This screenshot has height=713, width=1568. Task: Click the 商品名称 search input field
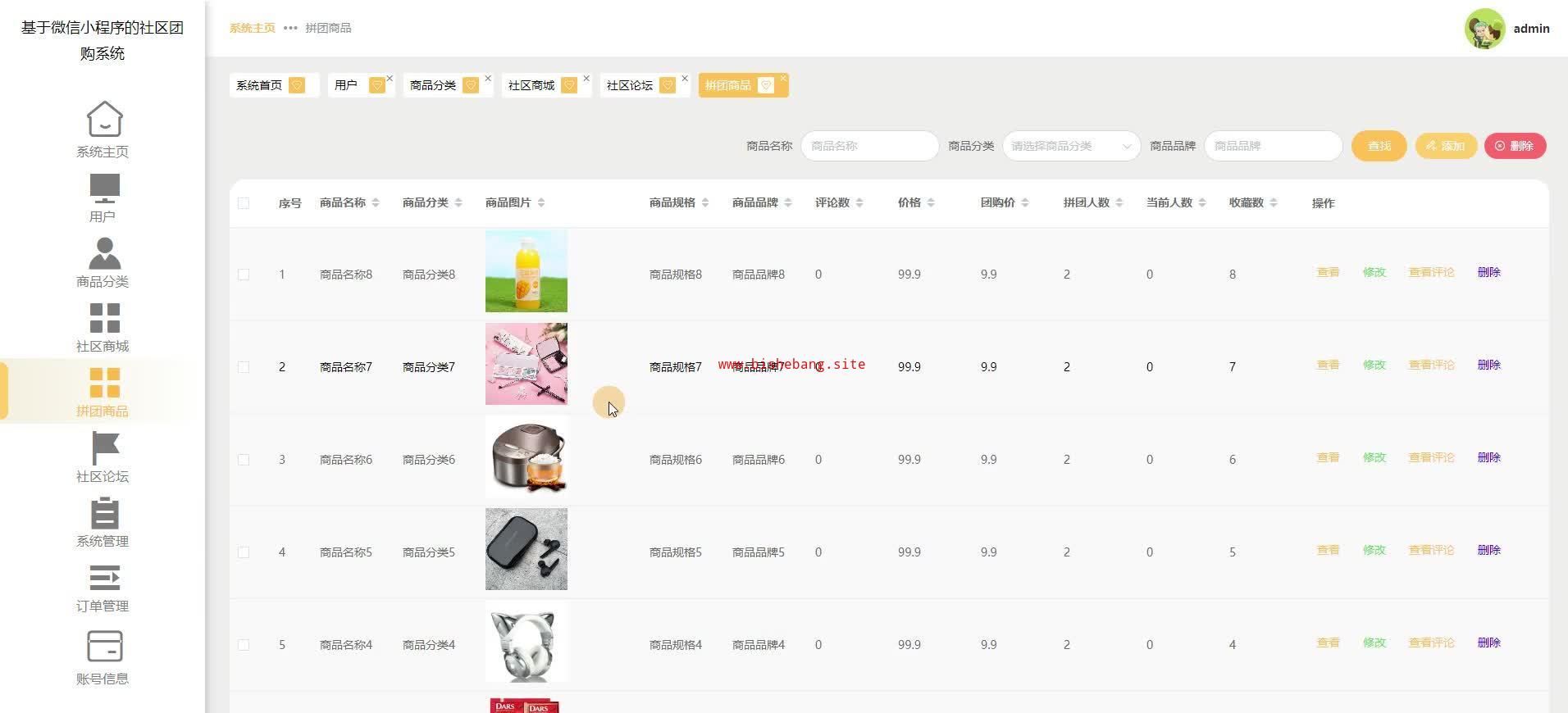tap(869, 146)
